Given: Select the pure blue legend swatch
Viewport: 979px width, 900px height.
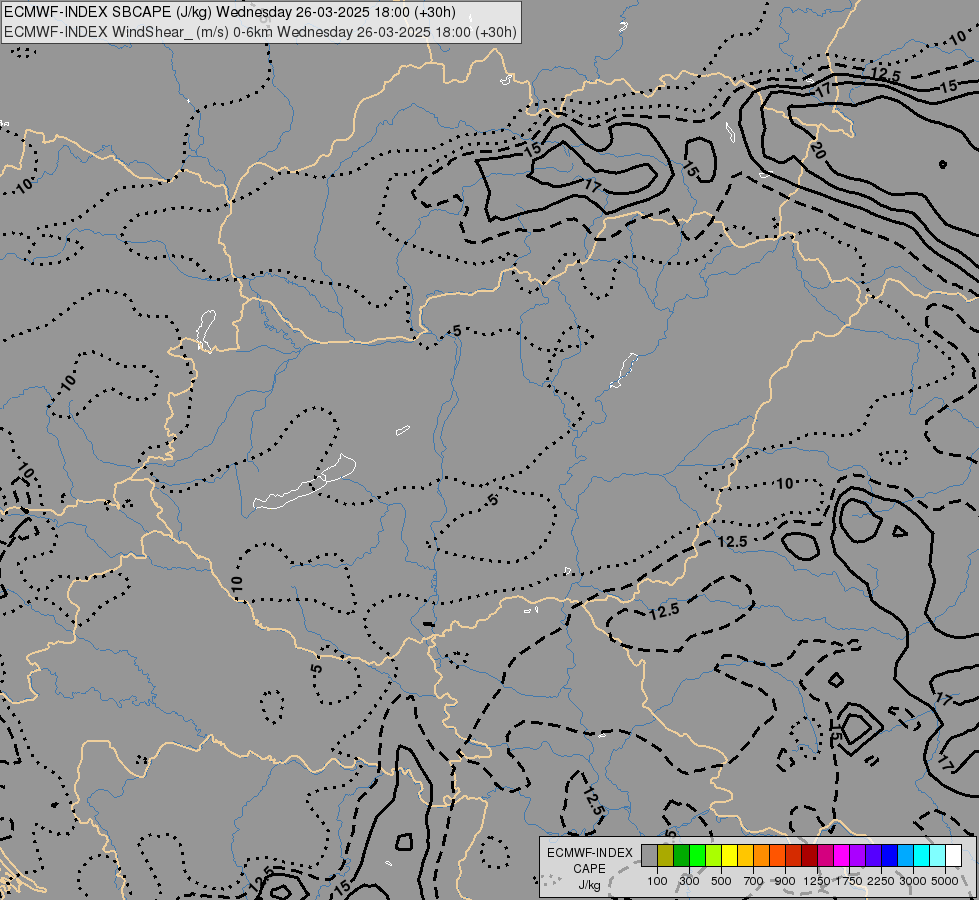Looking at the screenshot, I should pos(890,855).
